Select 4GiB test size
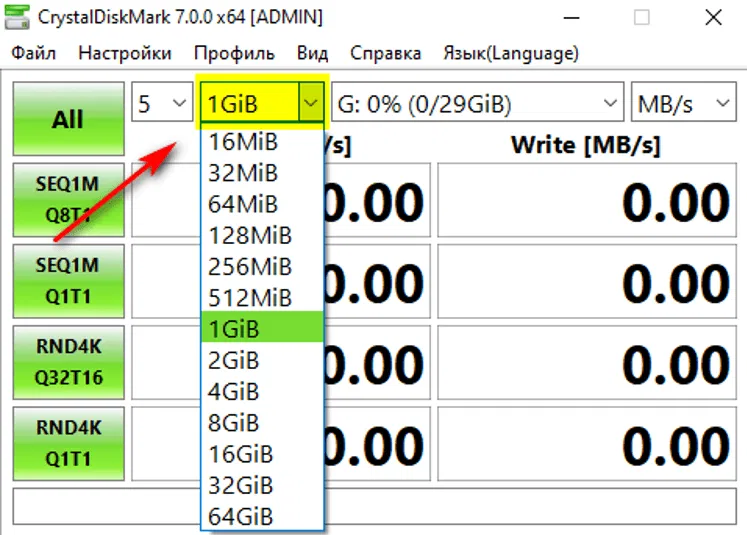The image size is (747, 535). (262, 392)
